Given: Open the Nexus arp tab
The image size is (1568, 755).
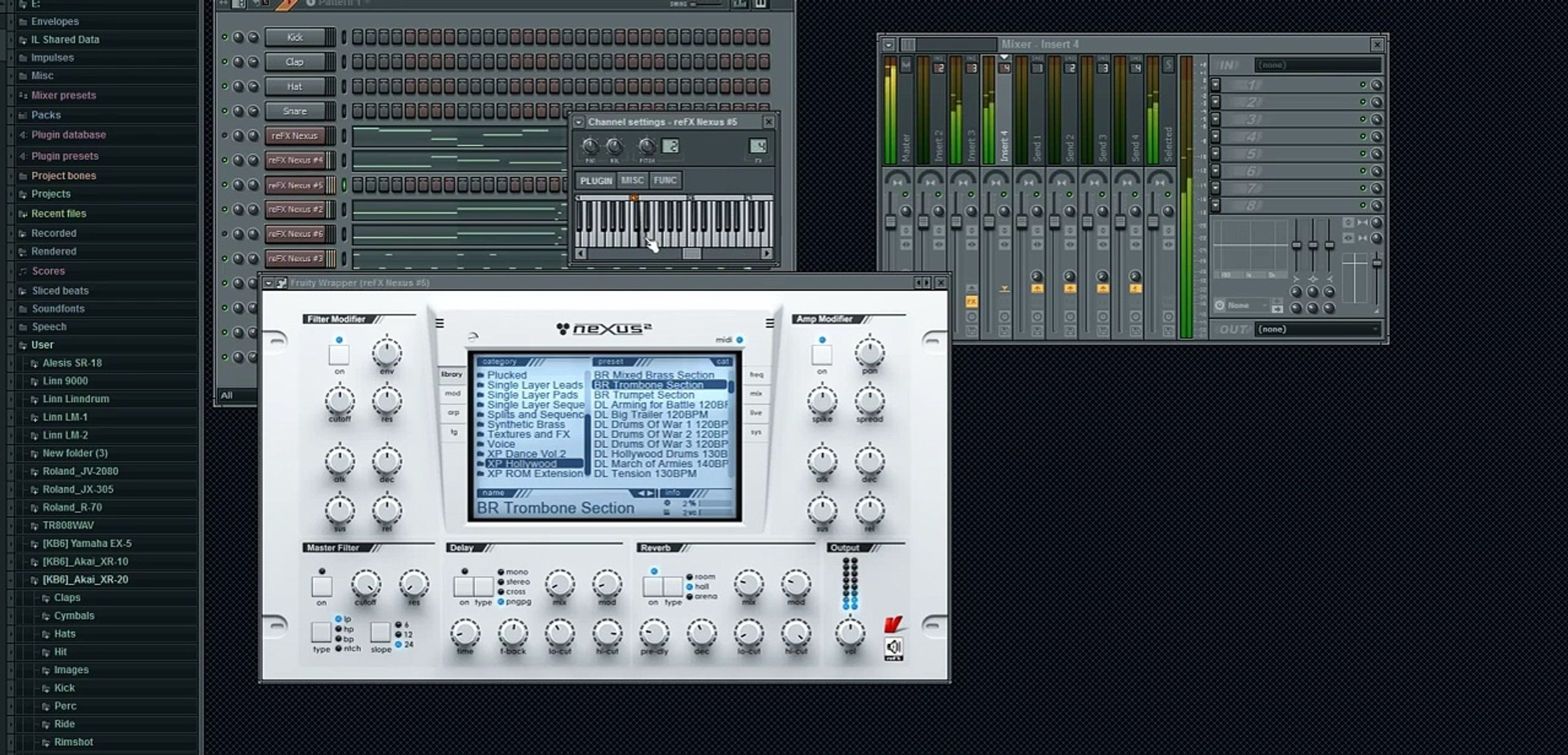Looking at the screenshot, I should click(x=453, y=412).
